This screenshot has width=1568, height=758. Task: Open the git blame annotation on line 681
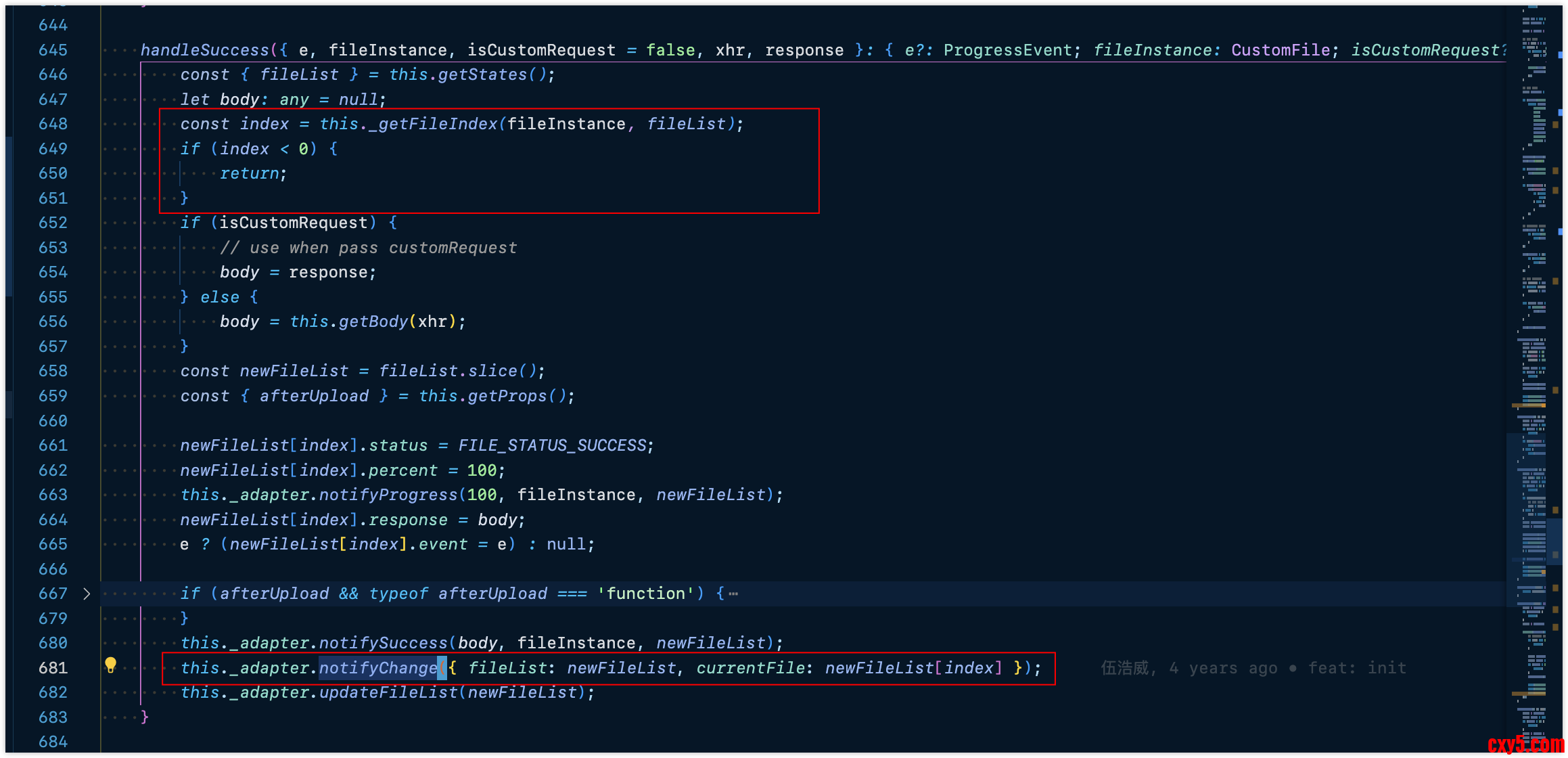(x=1253, y=668)
